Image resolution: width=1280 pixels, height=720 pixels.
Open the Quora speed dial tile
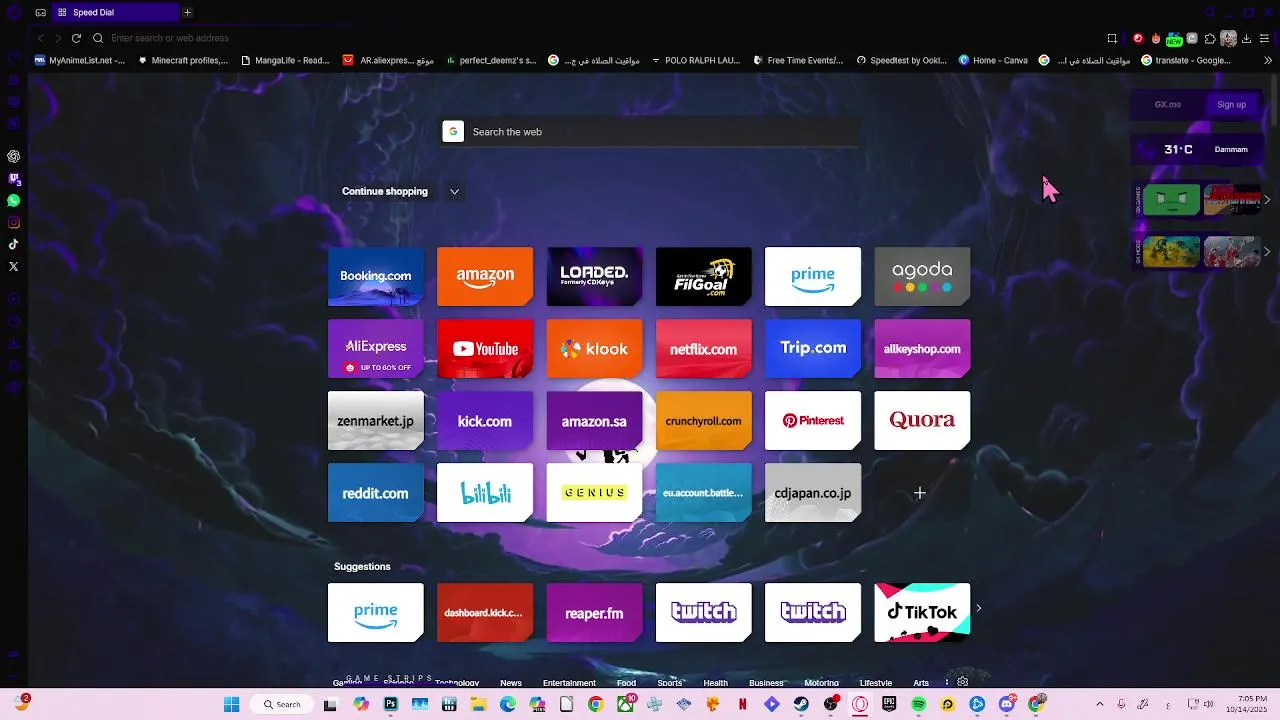922,420
